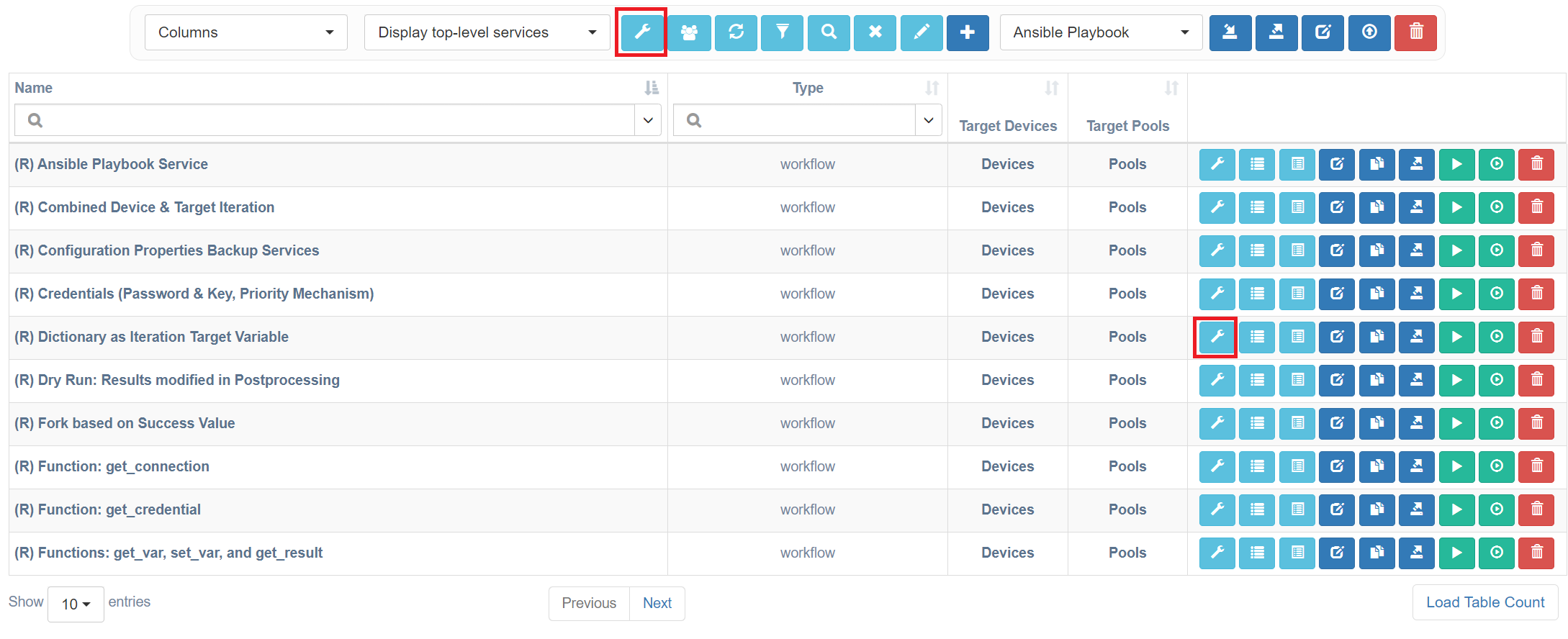Click the toolbar import services icon
The height and width of the screenshot is (639, 1568).
(x=1230, y=32)
